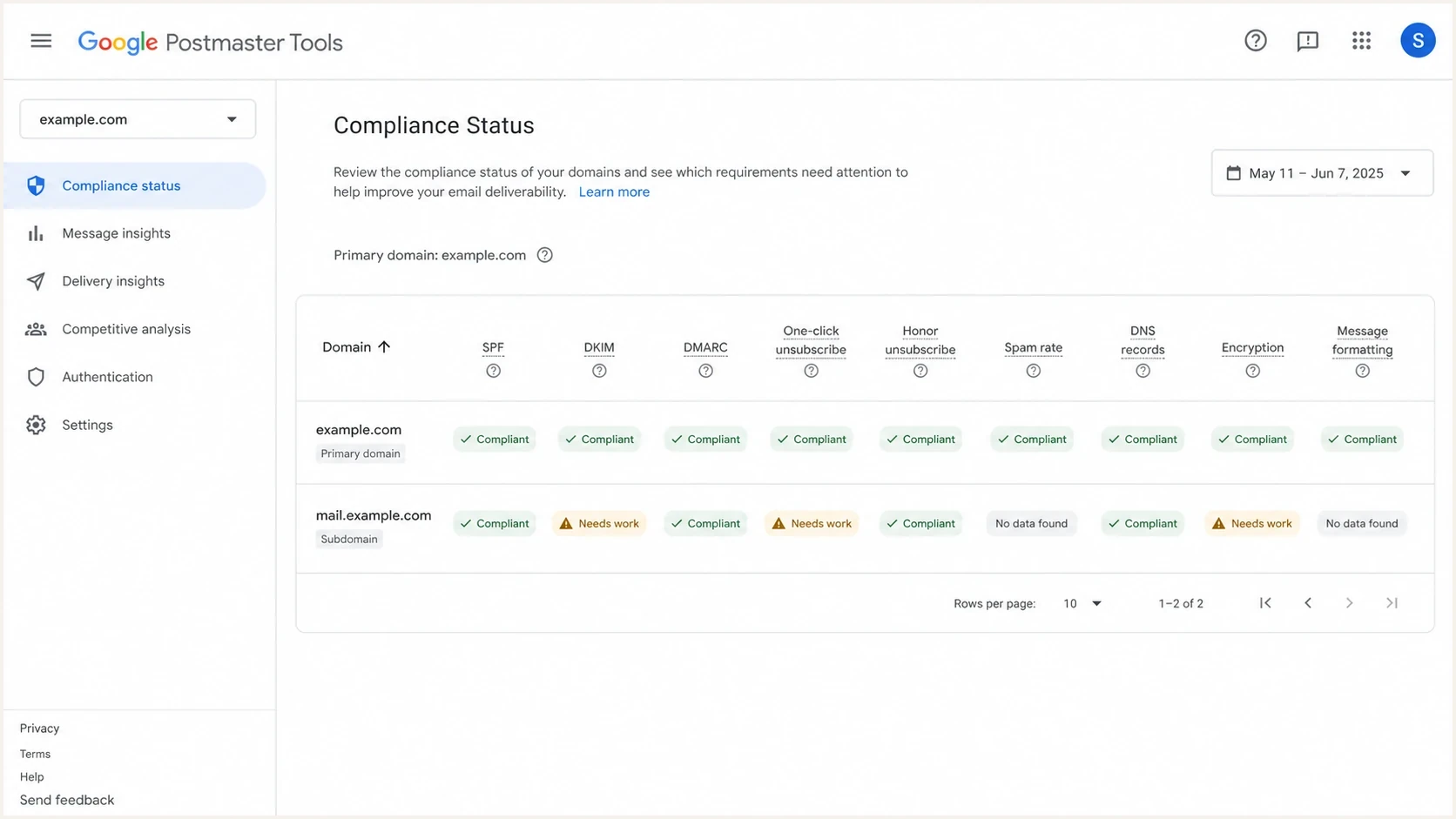Click the help icon under SPF column
The image size is (1456, 819).
point(493,371)
